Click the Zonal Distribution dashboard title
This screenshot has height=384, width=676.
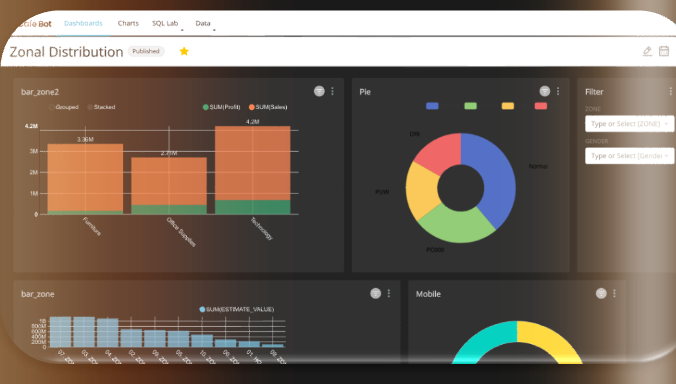click(66, 52)
